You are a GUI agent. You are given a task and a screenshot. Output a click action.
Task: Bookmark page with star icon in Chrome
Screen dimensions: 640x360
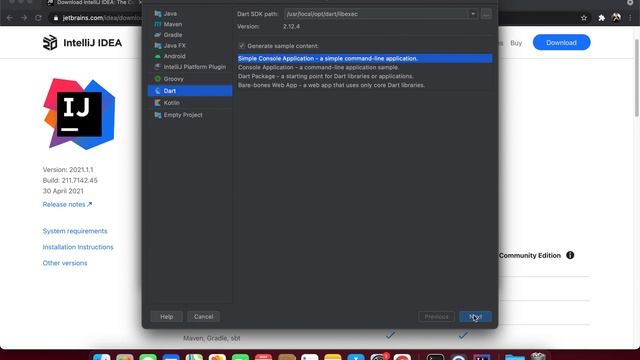tap(584, 18)
